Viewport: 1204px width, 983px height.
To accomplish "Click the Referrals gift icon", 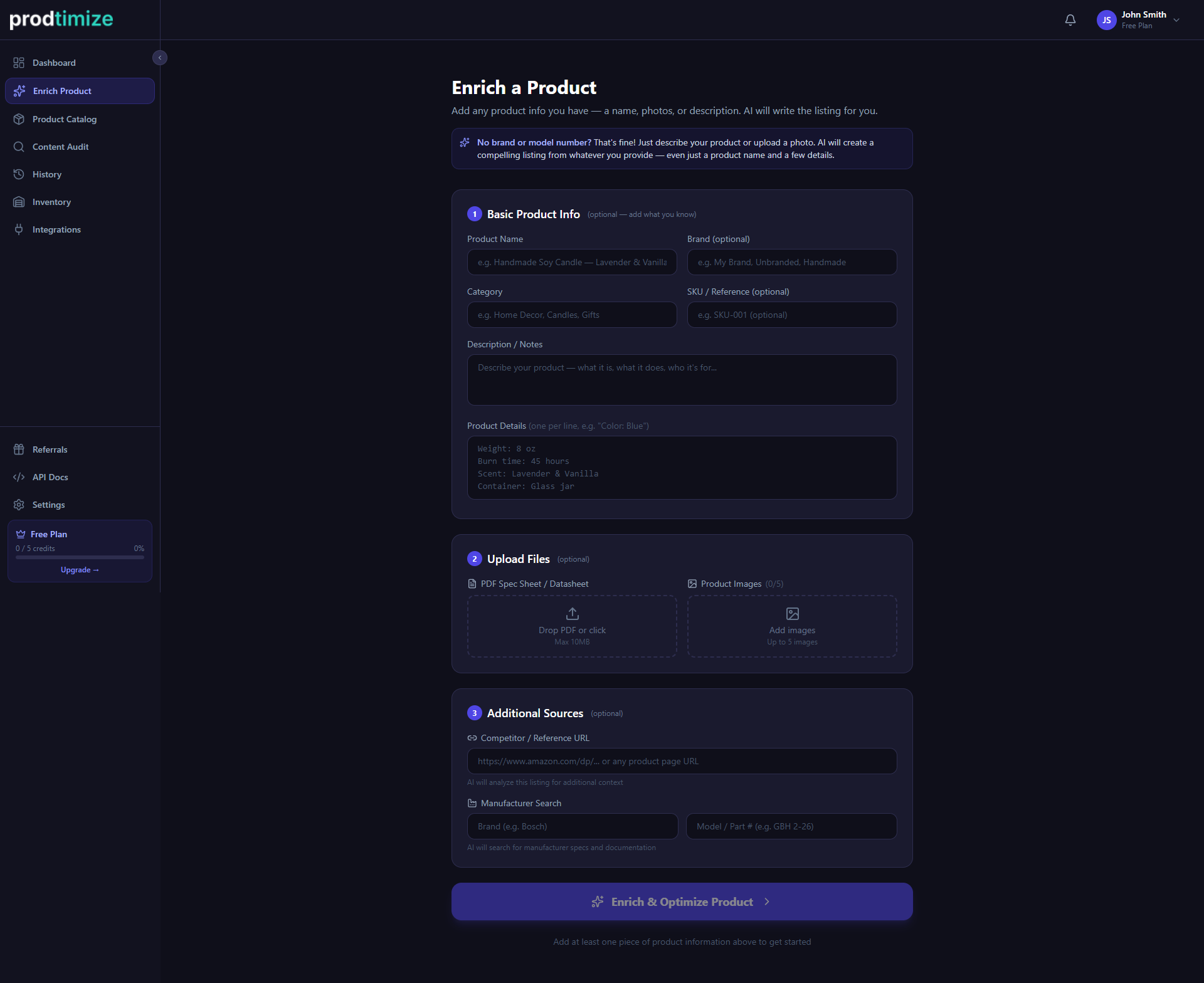I will pos(19,449).
